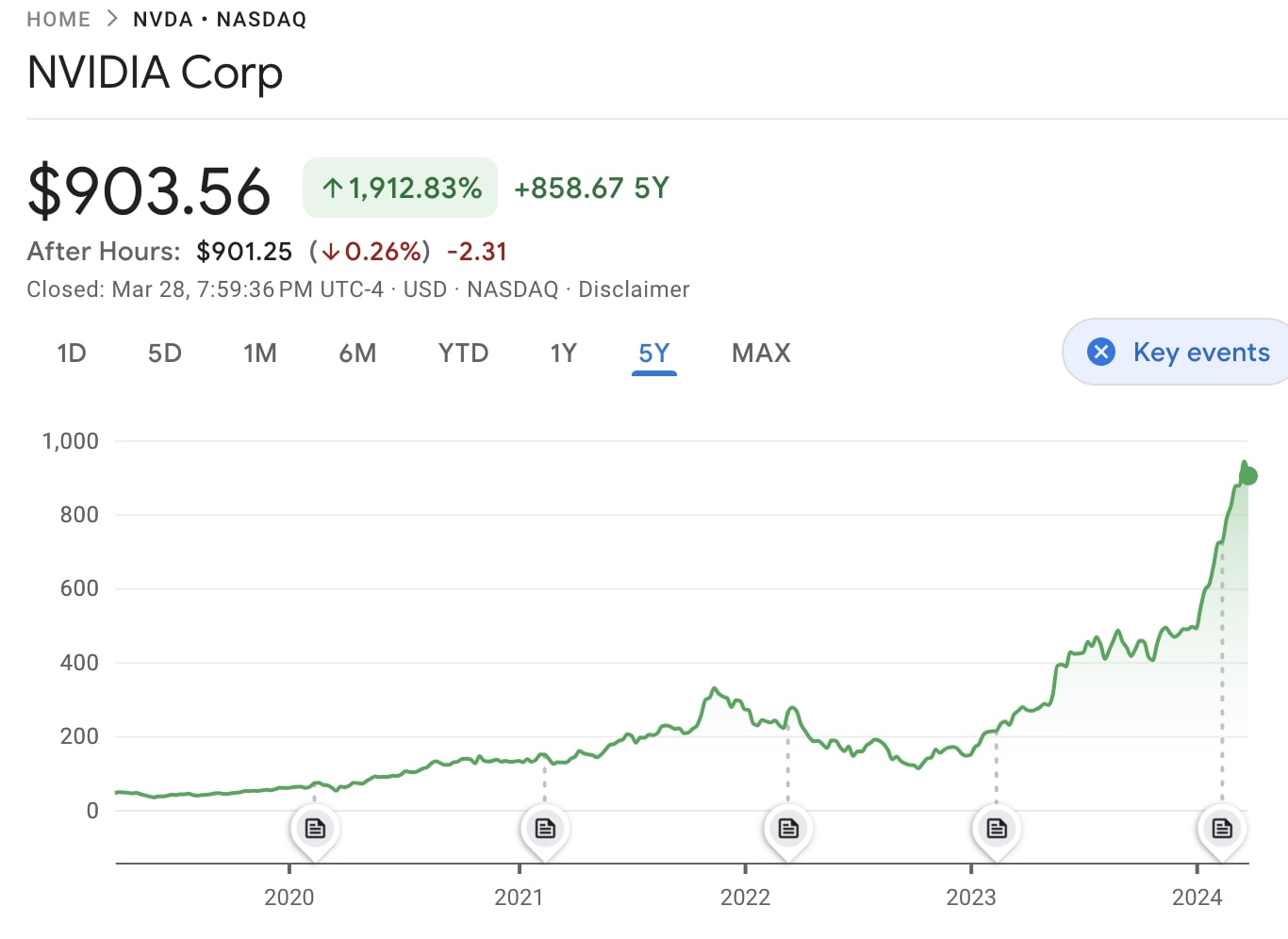
Task: Select the MAX time range
Action: 761,353
